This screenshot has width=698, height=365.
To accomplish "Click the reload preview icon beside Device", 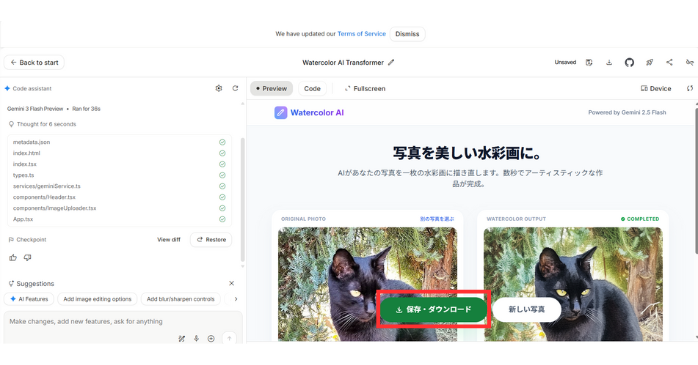I will coord(690,89).
